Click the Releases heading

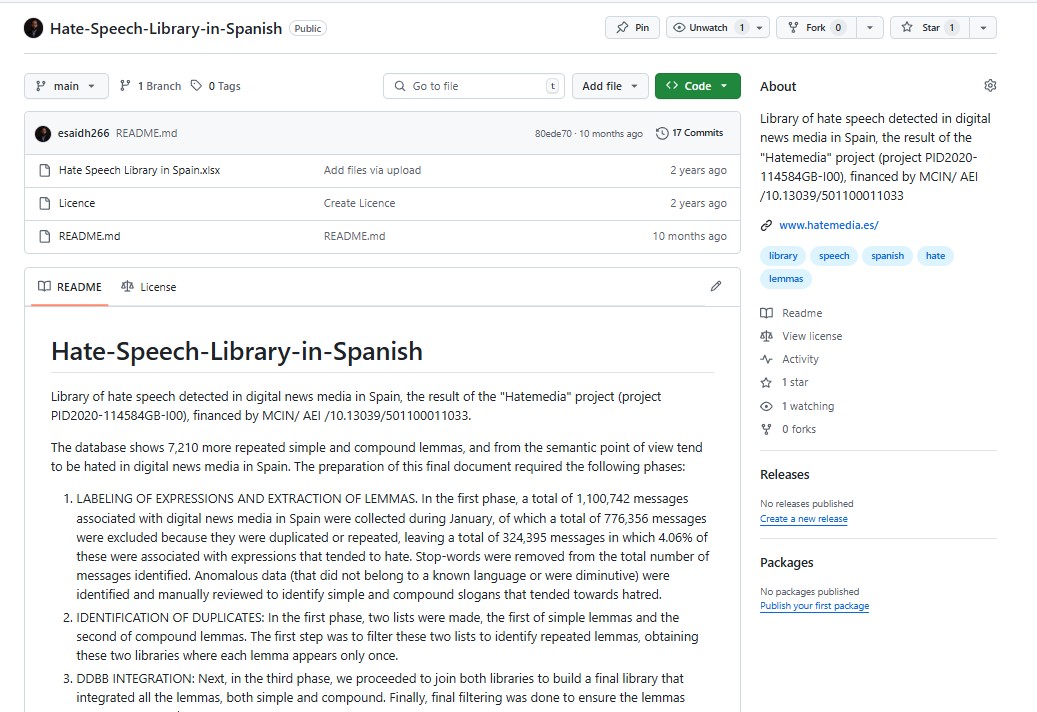tap(784, 475)
